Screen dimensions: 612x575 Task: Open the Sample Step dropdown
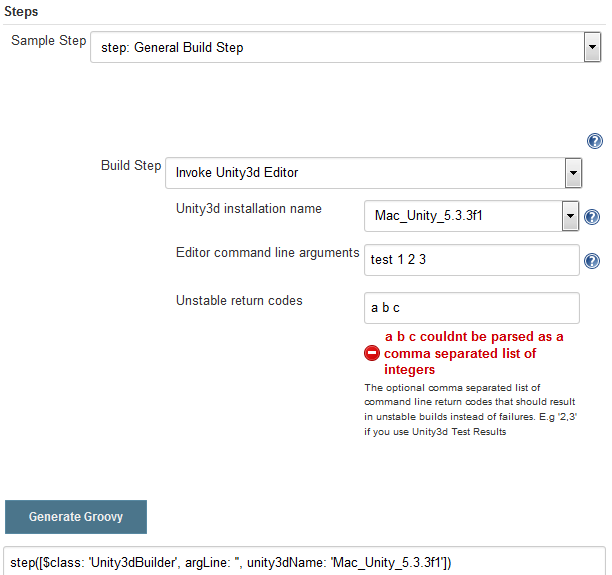coord(345,47)
